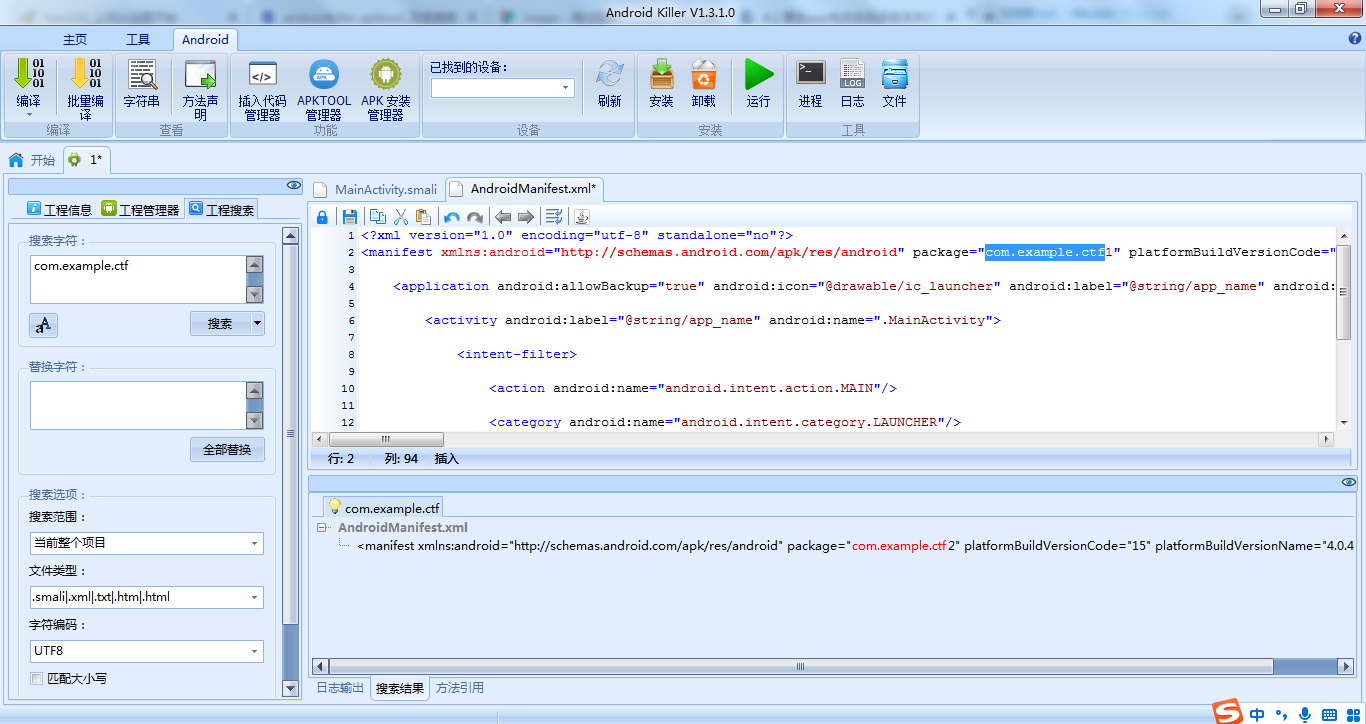Click the 全部替换 replace all button

click(x=227, y=449)
